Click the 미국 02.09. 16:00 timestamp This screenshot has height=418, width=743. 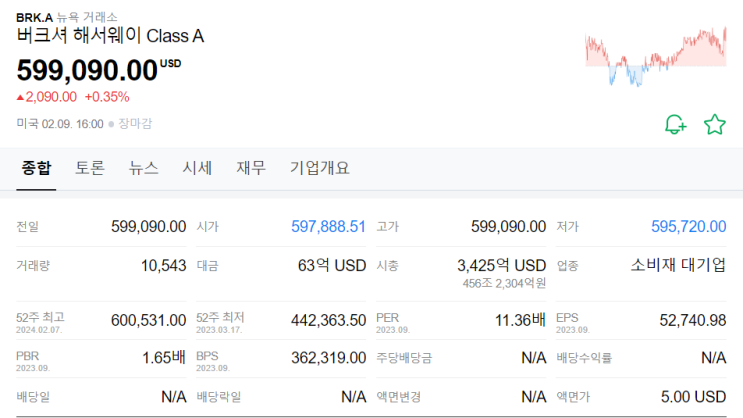tap(60, 124)
